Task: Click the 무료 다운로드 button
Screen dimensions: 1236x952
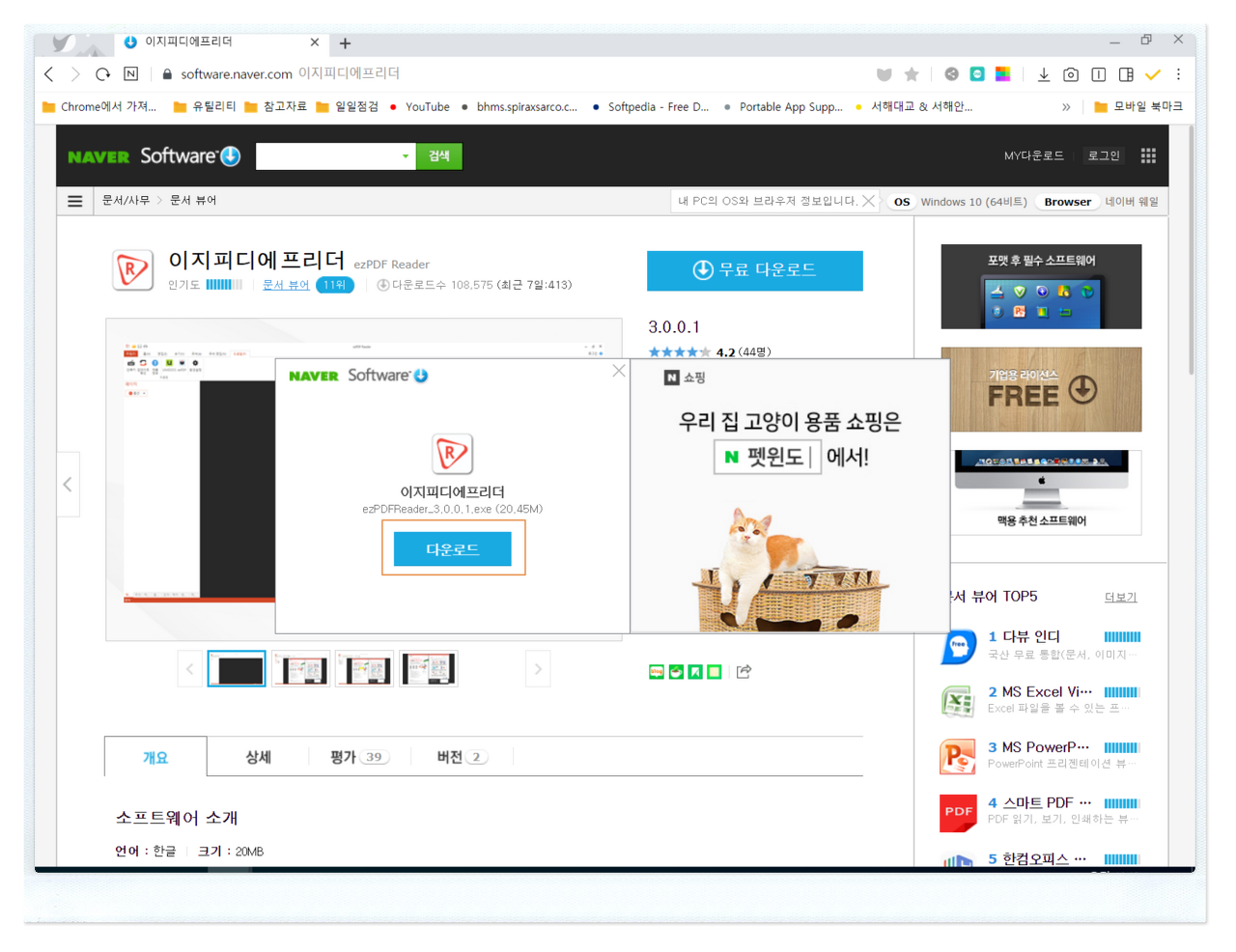Action: point(755,270)
